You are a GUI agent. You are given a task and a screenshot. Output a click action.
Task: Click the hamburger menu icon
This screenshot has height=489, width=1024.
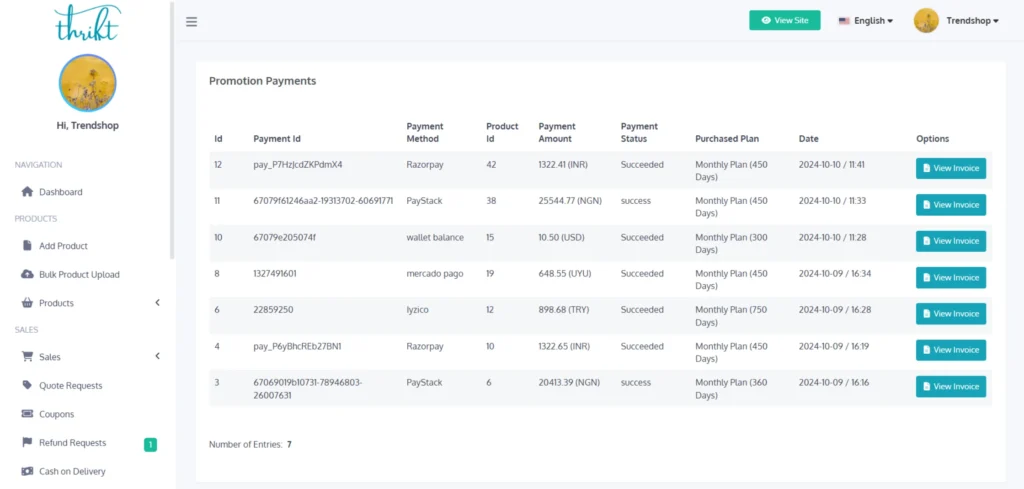coord(191,21)
